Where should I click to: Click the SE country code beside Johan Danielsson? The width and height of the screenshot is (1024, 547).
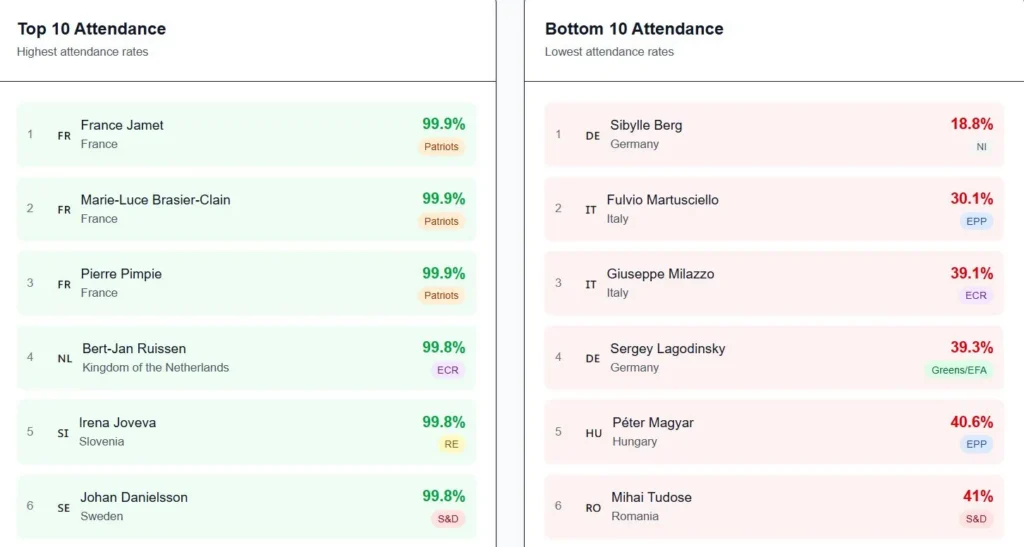point(64,508)
